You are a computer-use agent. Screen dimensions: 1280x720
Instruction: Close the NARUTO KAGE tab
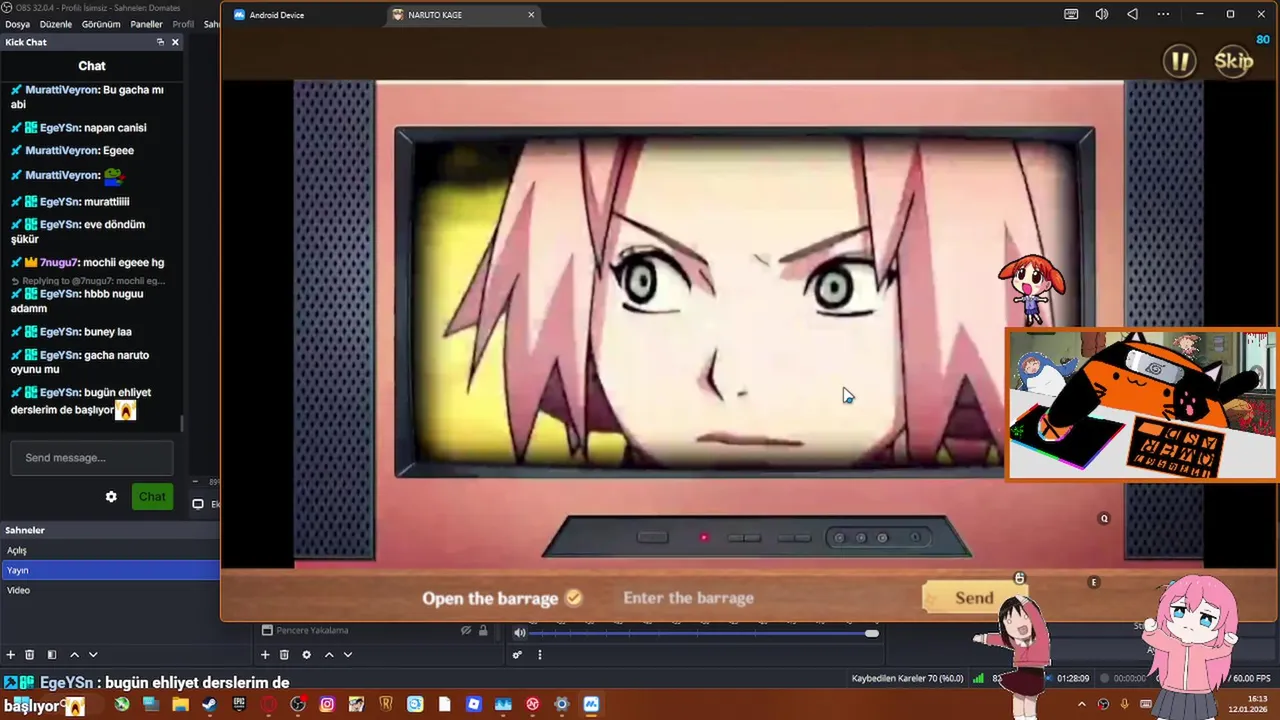pos(531,15)
